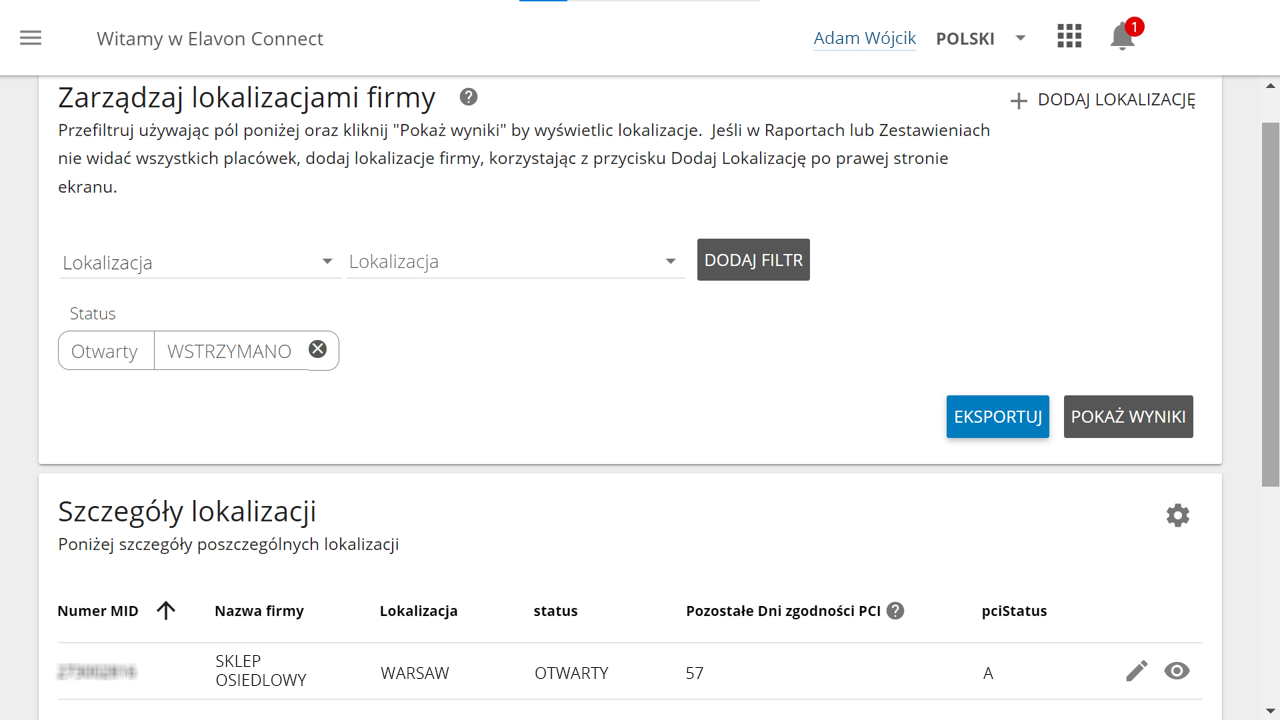The height and width of the screenshot is (720, 1280).
Task: Click the POKAŻ WYNIKI button
Action: pos(1127,417)
